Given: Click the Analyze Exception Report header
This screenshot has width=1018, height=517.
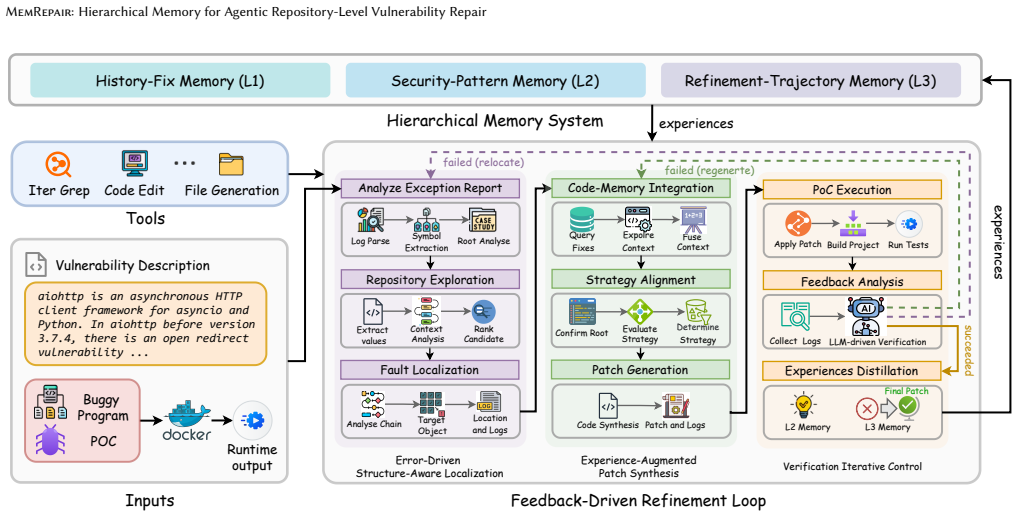Looking at the screenshot, I should [430, 188].
